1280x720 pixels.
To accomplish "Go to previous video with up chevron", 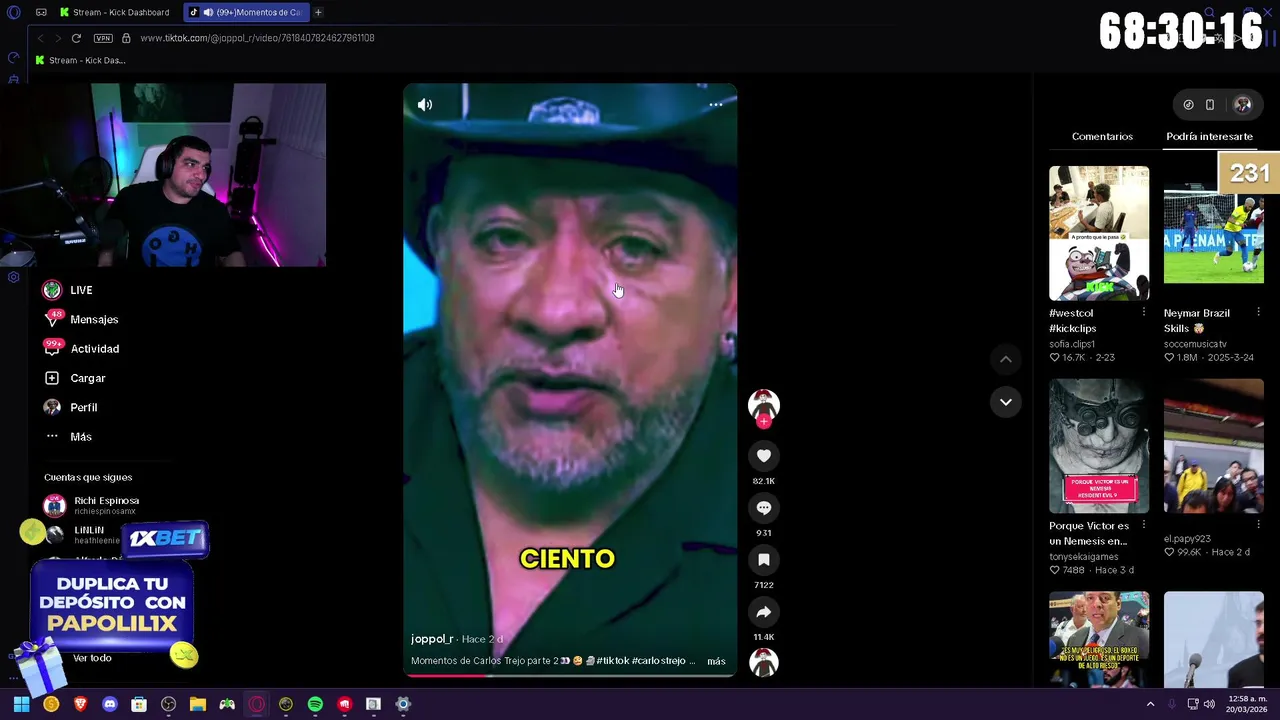I will tap(1006, 359).
